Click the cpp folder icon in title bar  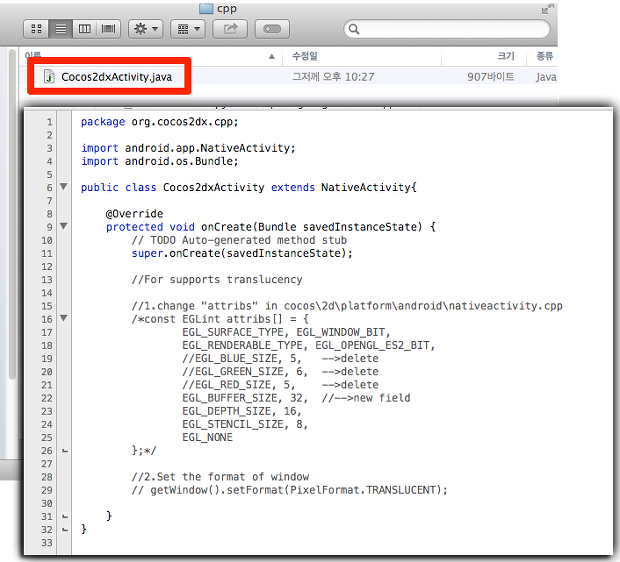pos(206,8)
